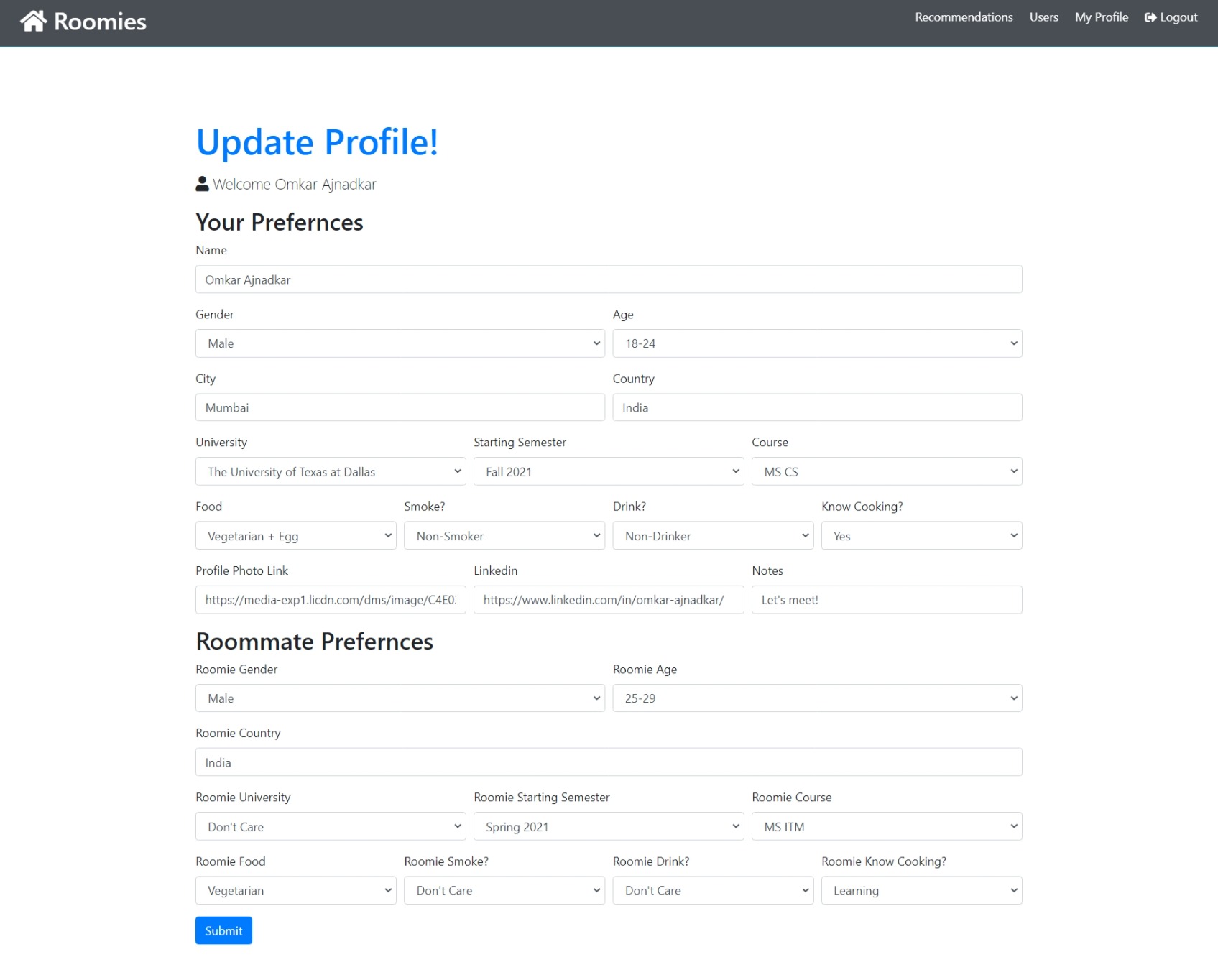Select the Profile Photo Link field
The height and width of the screenshot is (980, 1218).
point(331,600)
